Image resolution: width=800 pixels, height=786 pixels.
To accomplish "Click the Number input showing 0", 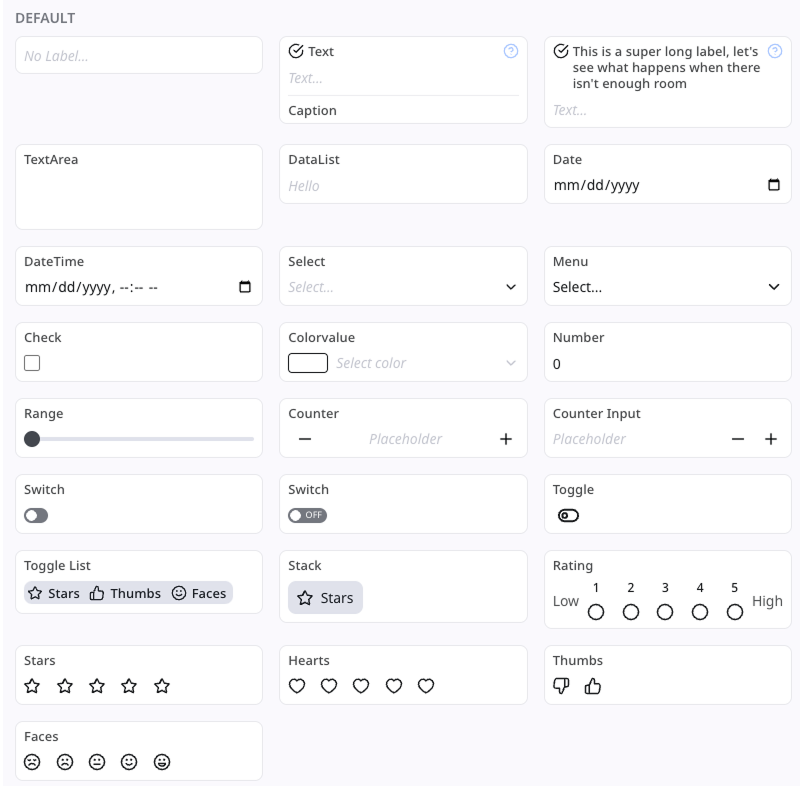I will [x=667, y=364].
